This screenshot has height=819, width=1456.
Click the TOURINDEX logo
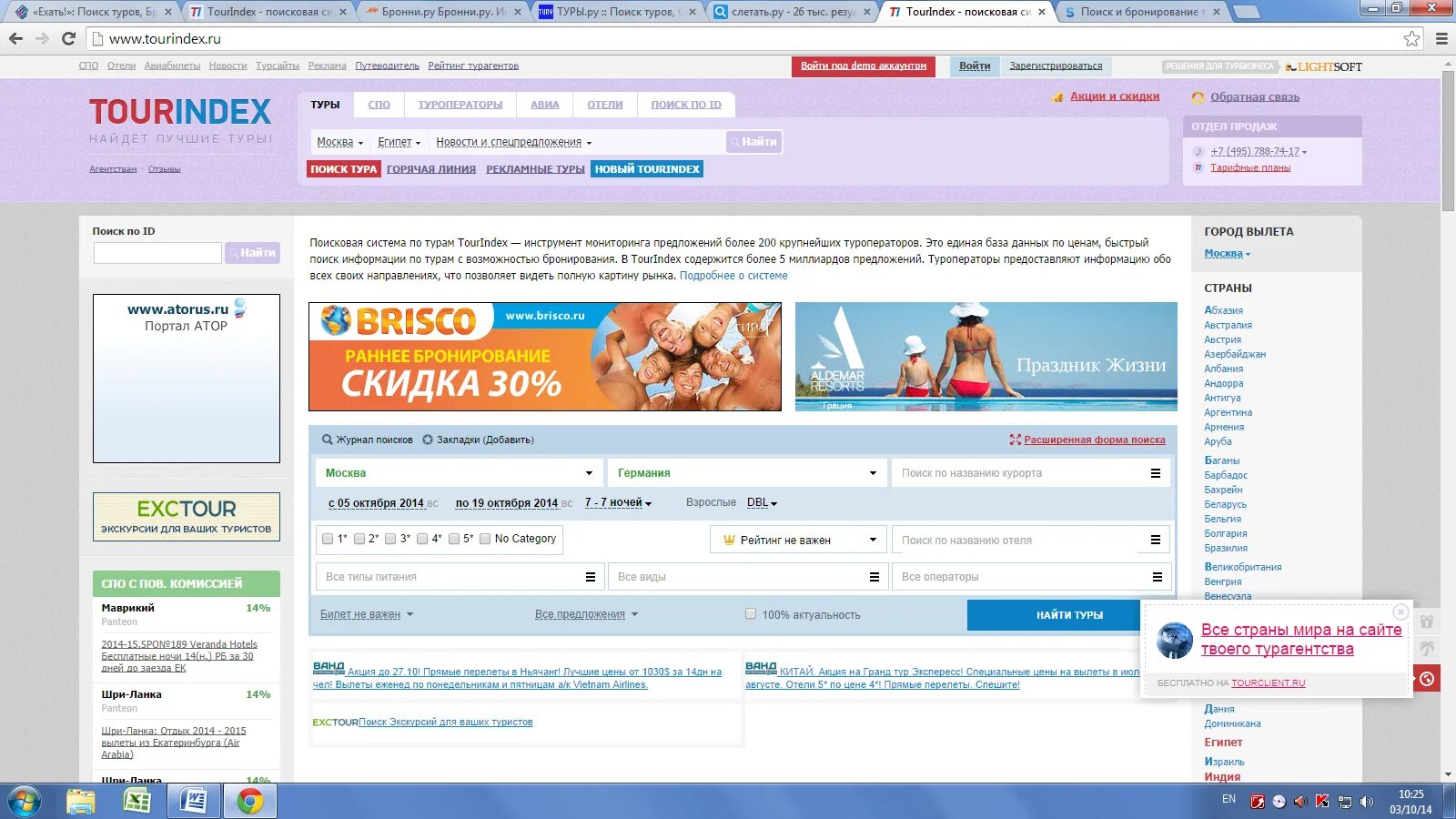(x=180, y=112)
